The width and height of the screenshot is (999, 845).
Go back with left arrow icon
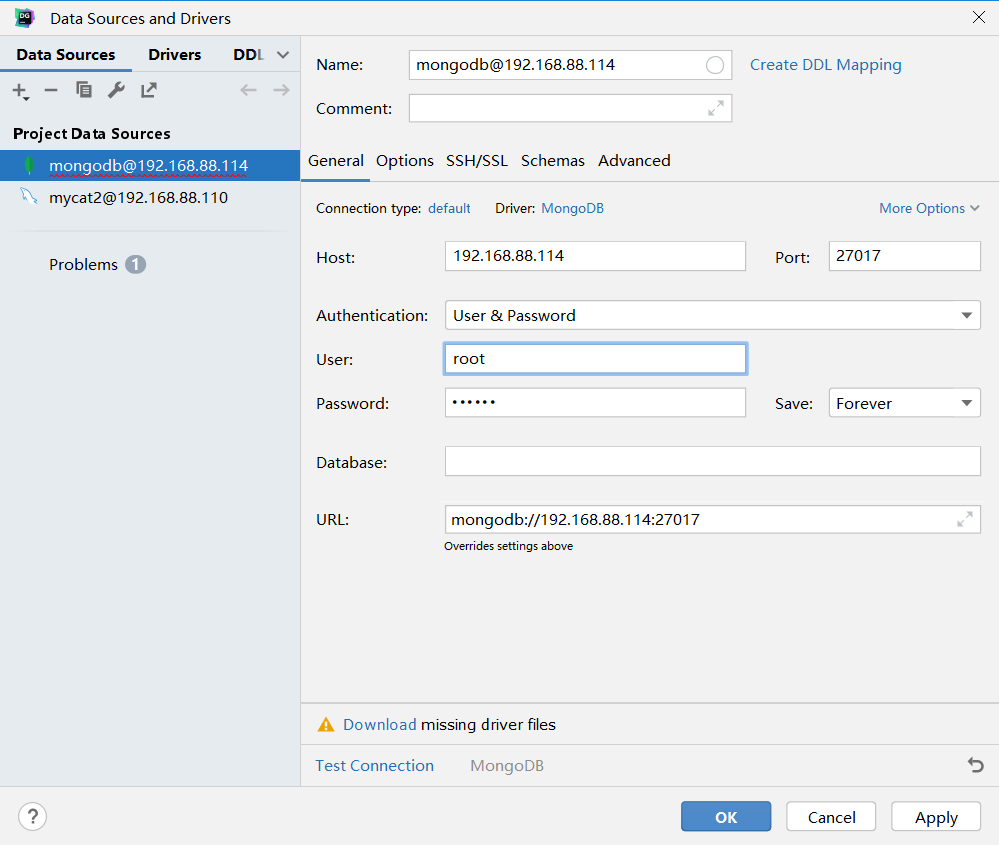[248, 90]
